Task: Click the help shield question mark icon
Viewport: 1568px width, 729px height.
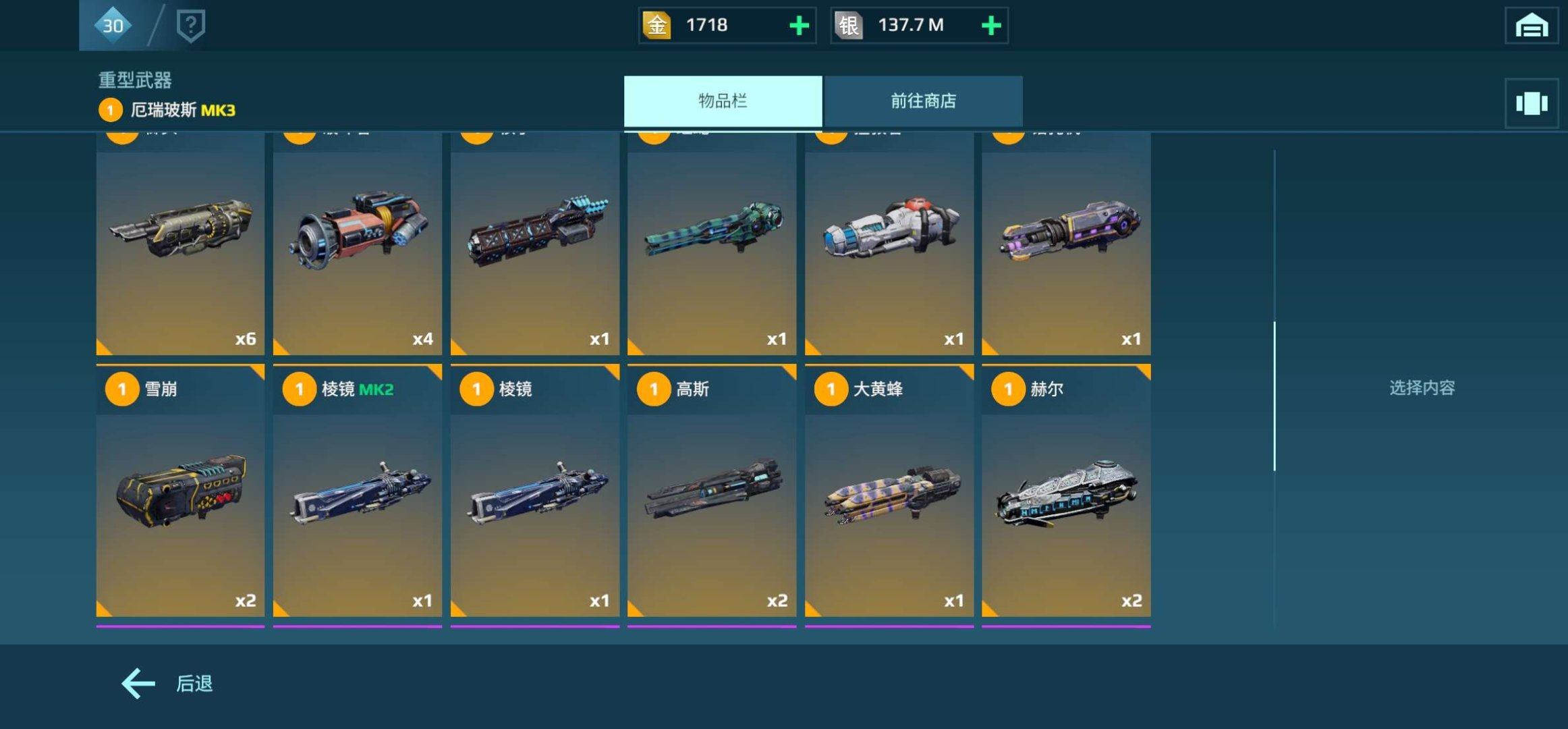Action: (191, 26)
